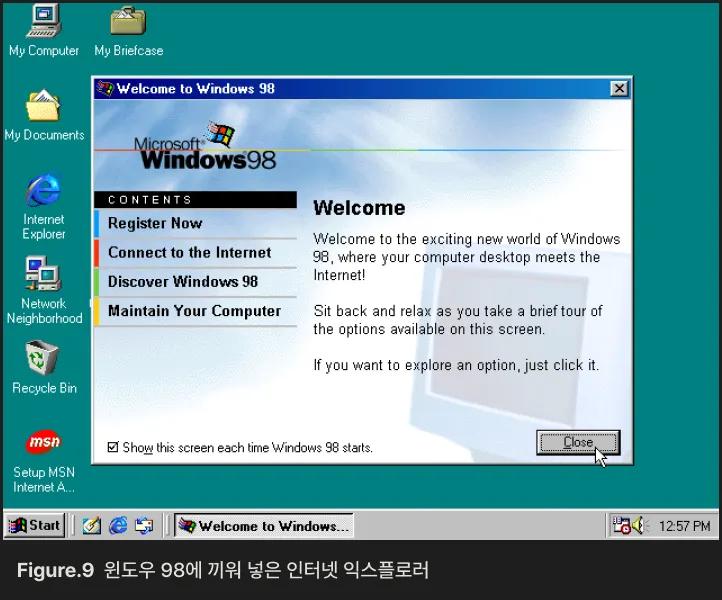722x600 pixels.
Task: Click the Welcome dialog title bar icon
Action: (x=105, y=88)
